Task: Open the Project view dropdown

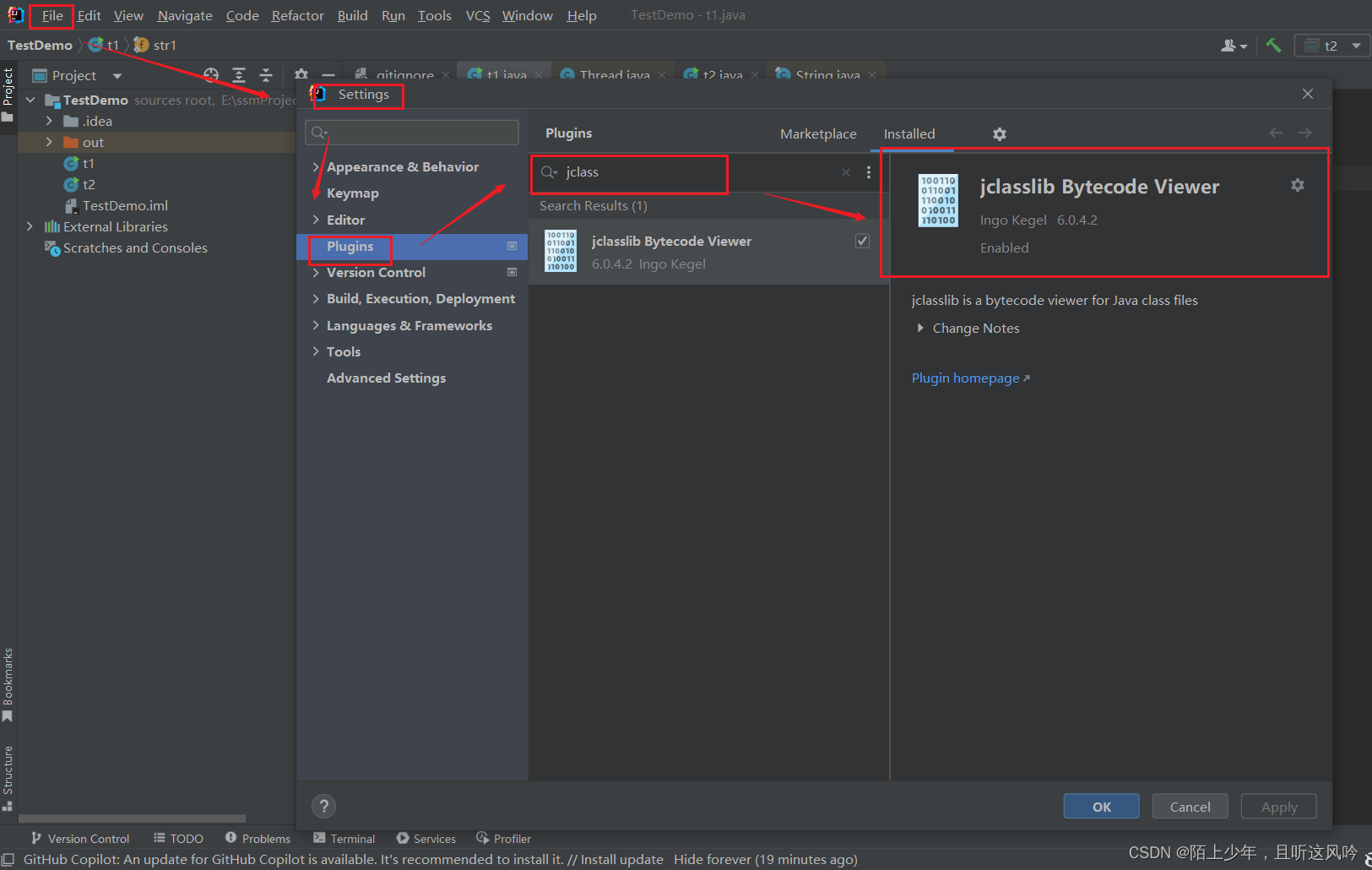Action: pos(117,76)
